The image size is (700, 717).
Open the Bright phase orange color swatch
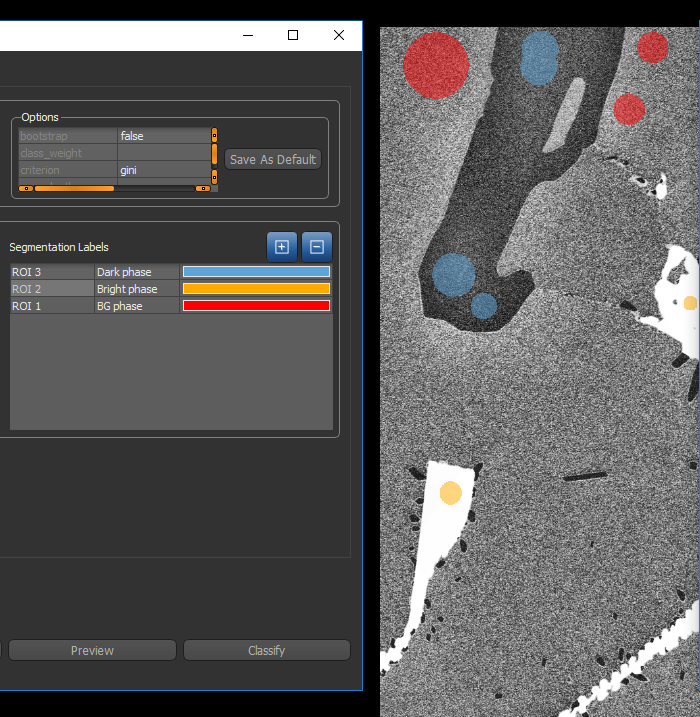[x=256, y=289]
